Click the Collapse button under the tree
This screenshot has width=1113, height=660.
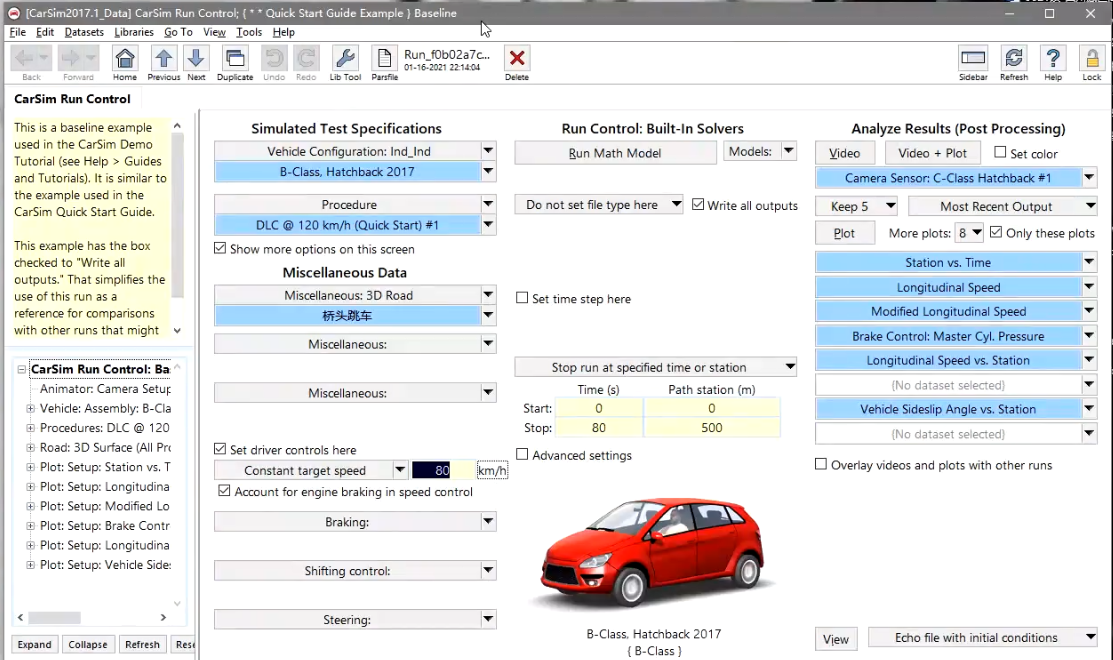[88, 644]
